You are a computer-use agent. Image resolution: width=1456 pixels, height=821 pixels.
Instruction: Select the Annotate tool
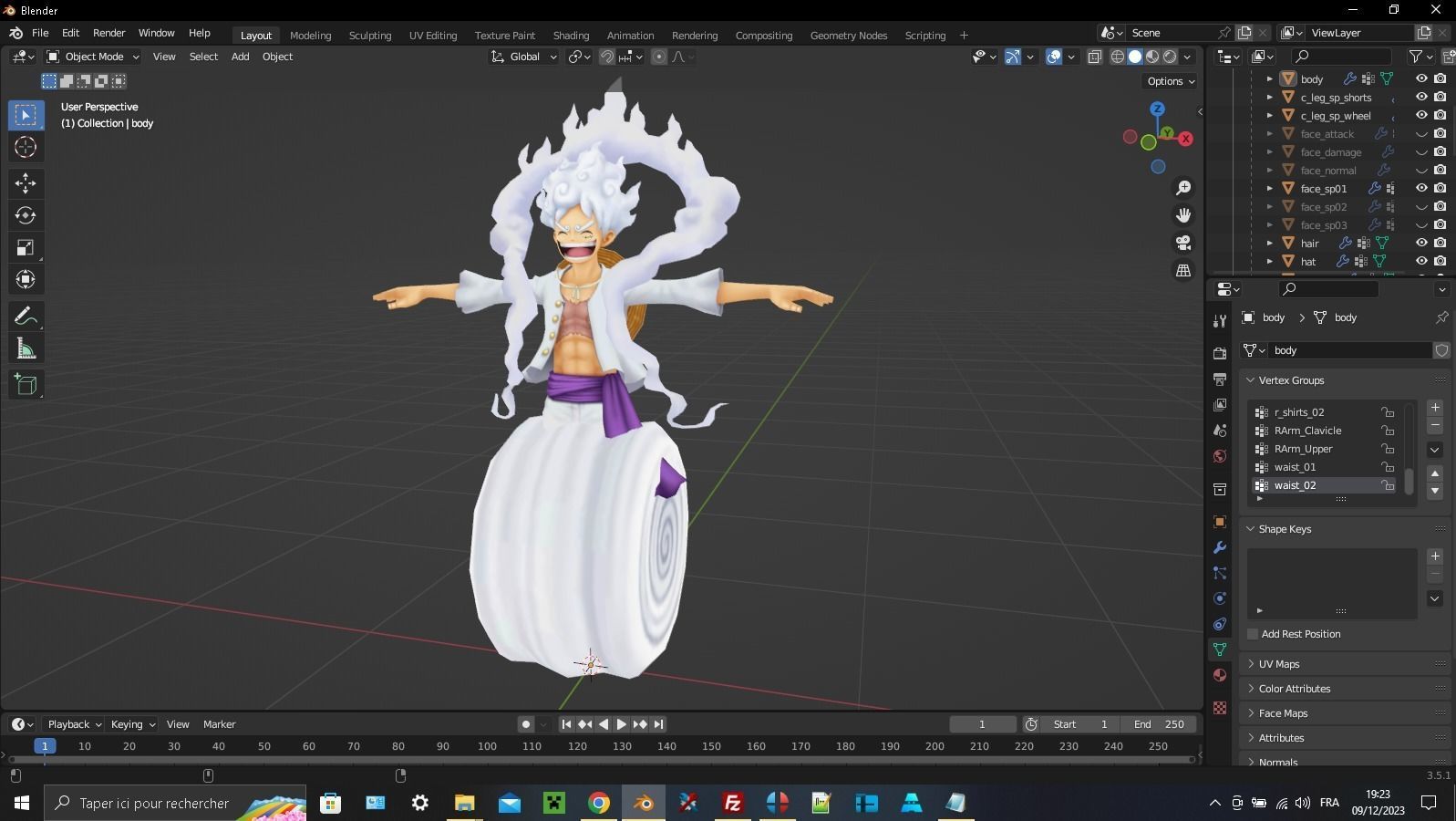coord(26,317)
